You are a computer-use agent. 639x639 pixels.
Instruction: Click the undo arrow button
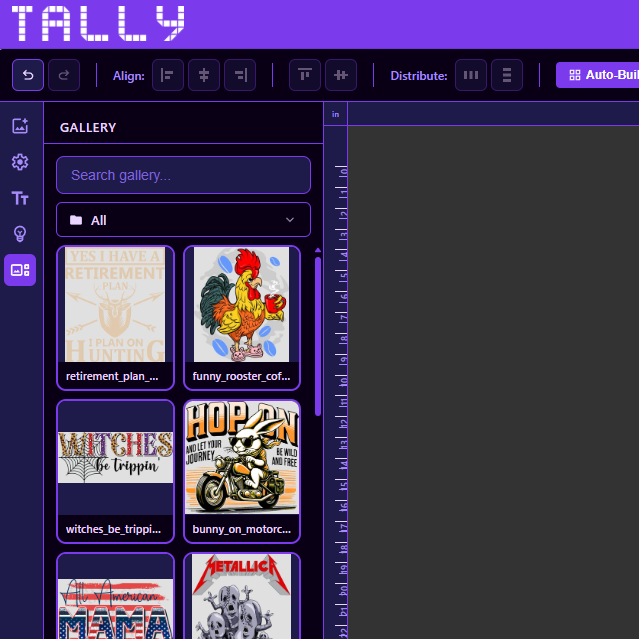tap(28, 75)
